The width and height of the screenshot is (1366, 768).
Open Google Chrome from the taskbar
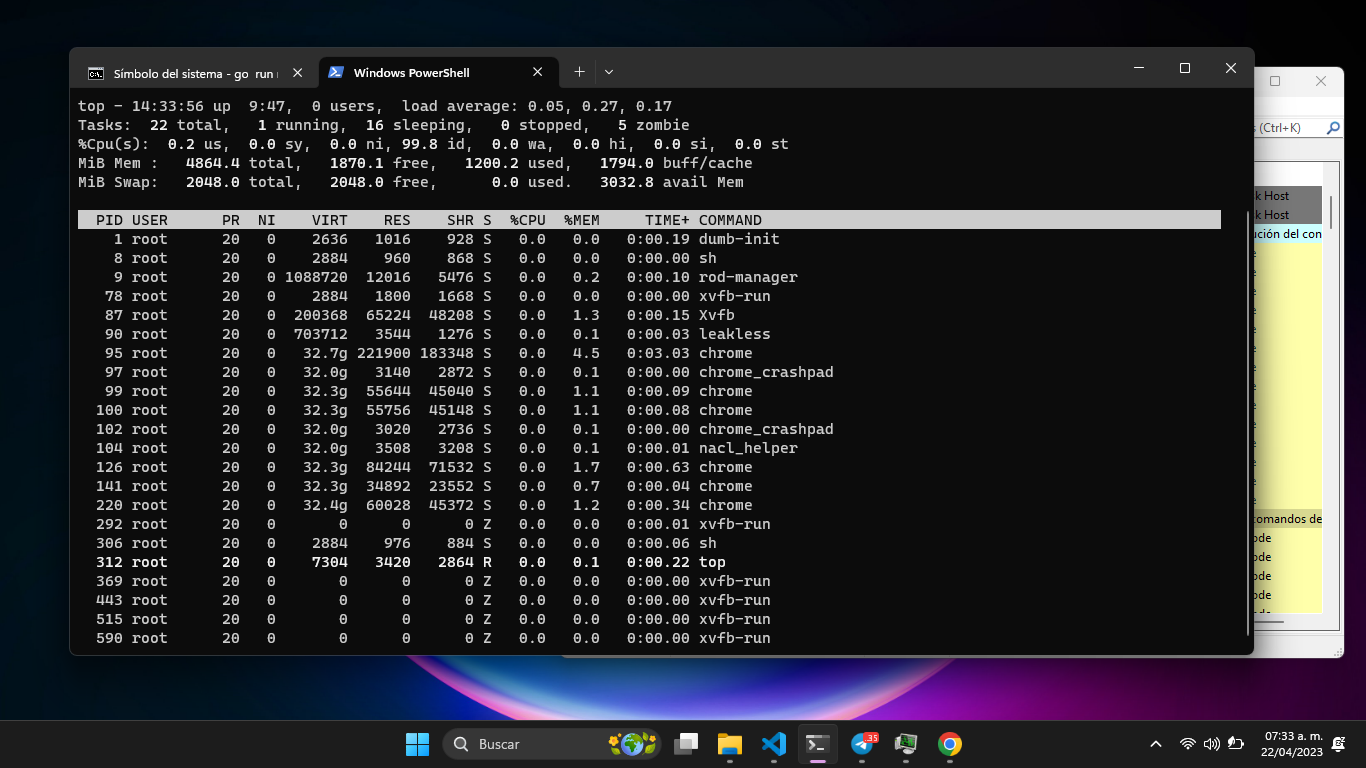[949, 744]
